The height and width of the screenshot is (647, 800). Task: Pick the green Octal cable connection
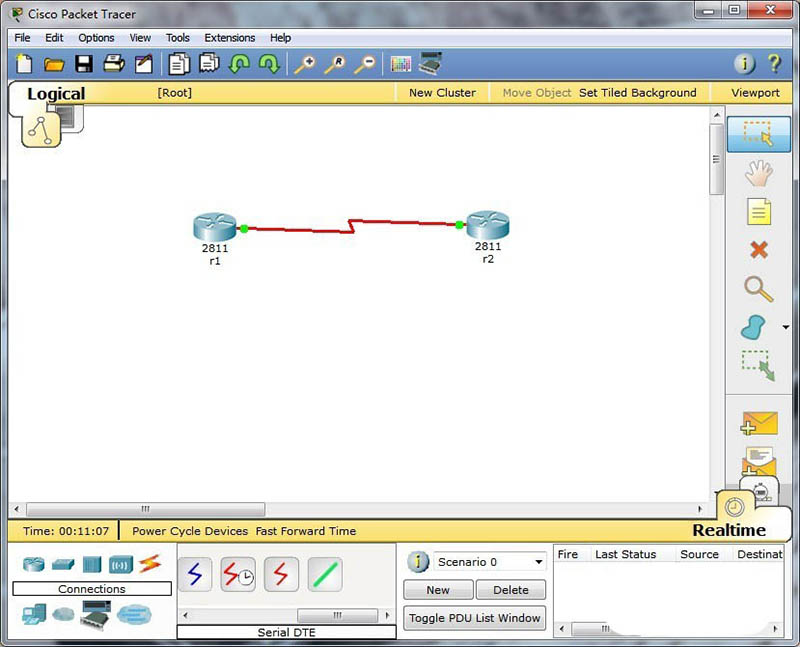pos(325,575)
